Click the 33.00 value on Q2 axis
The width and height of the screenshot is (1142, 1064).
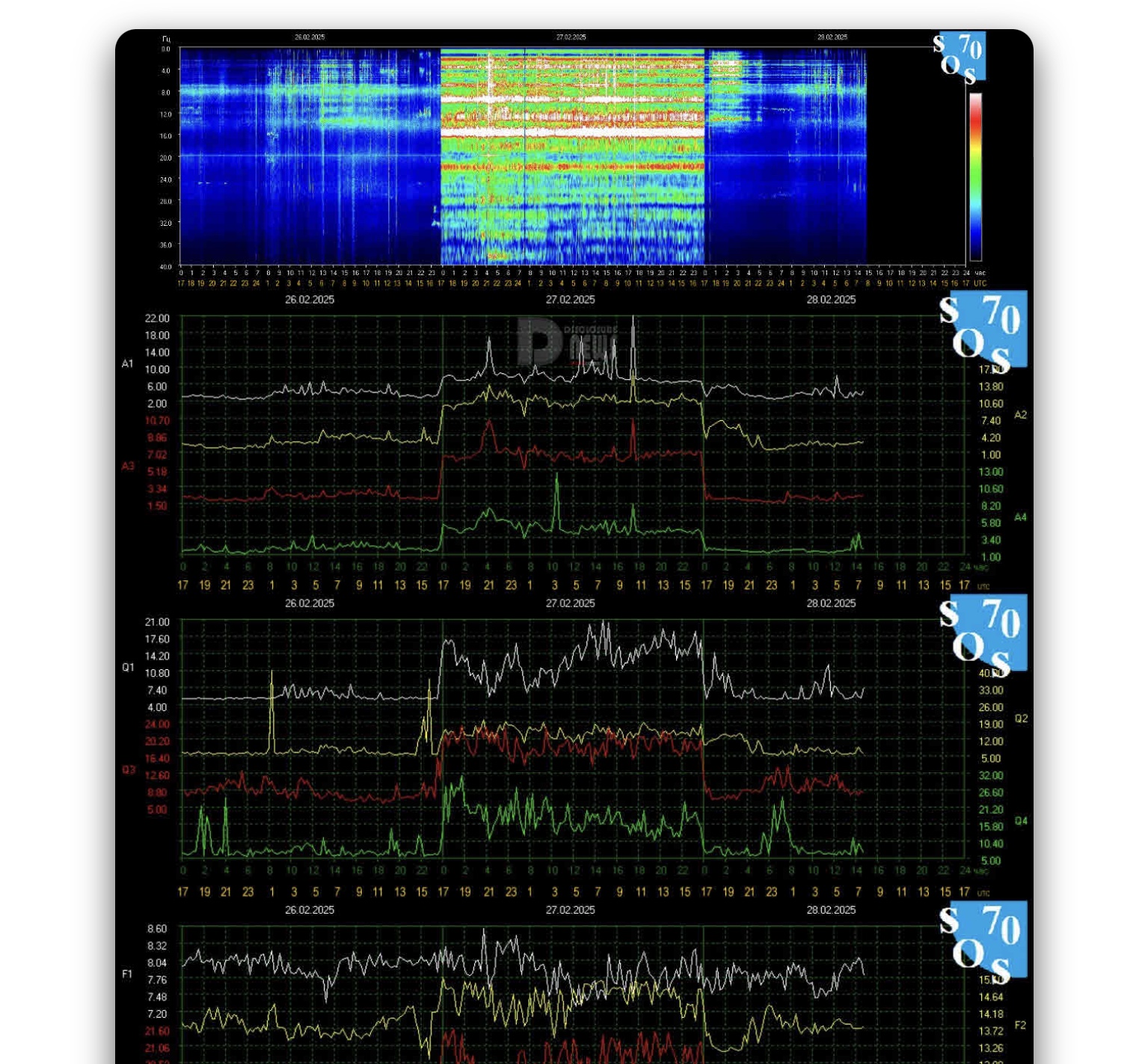991,690
